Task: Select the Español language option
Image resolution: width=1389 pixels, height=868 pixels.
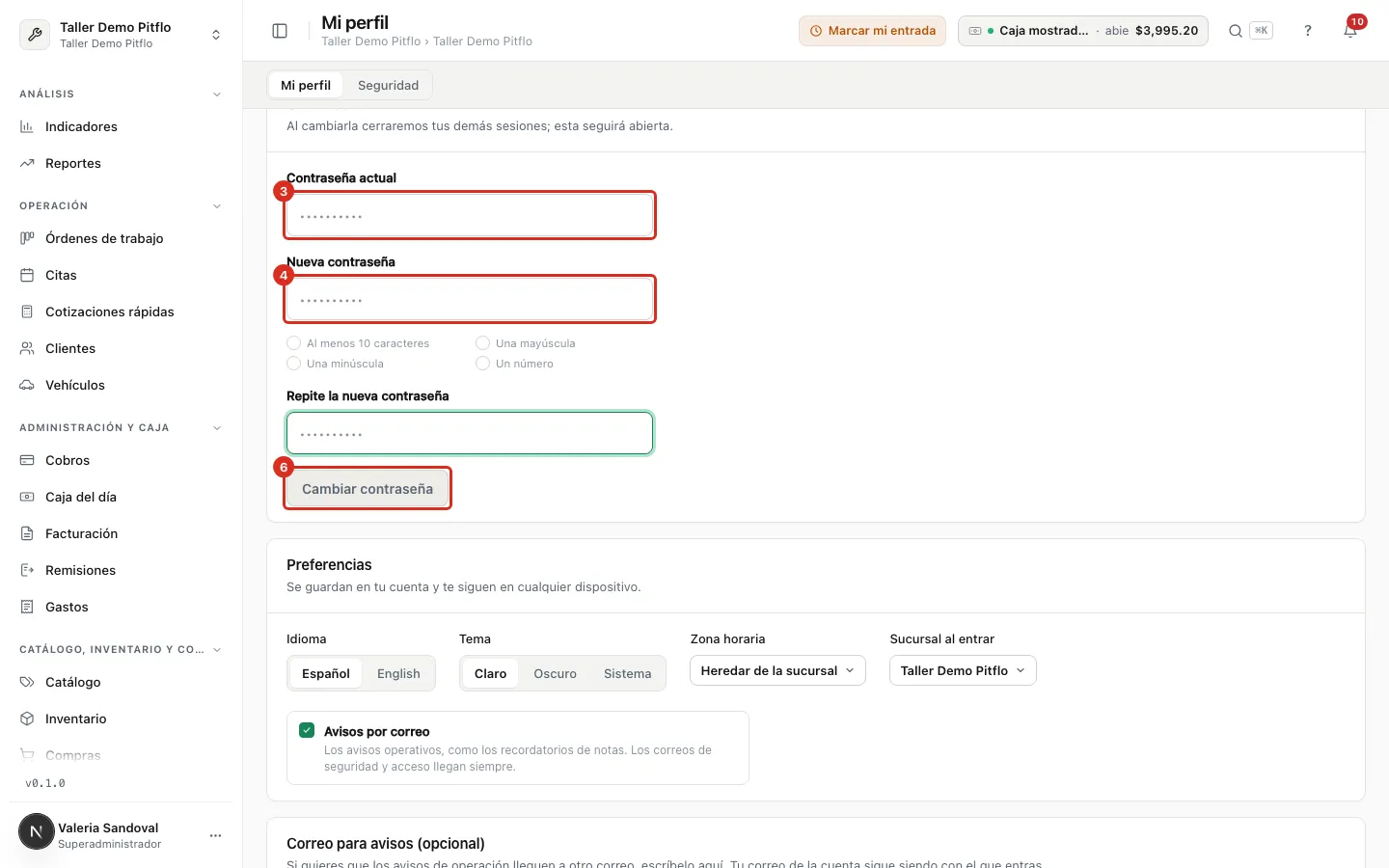Action: pos(326,673)
